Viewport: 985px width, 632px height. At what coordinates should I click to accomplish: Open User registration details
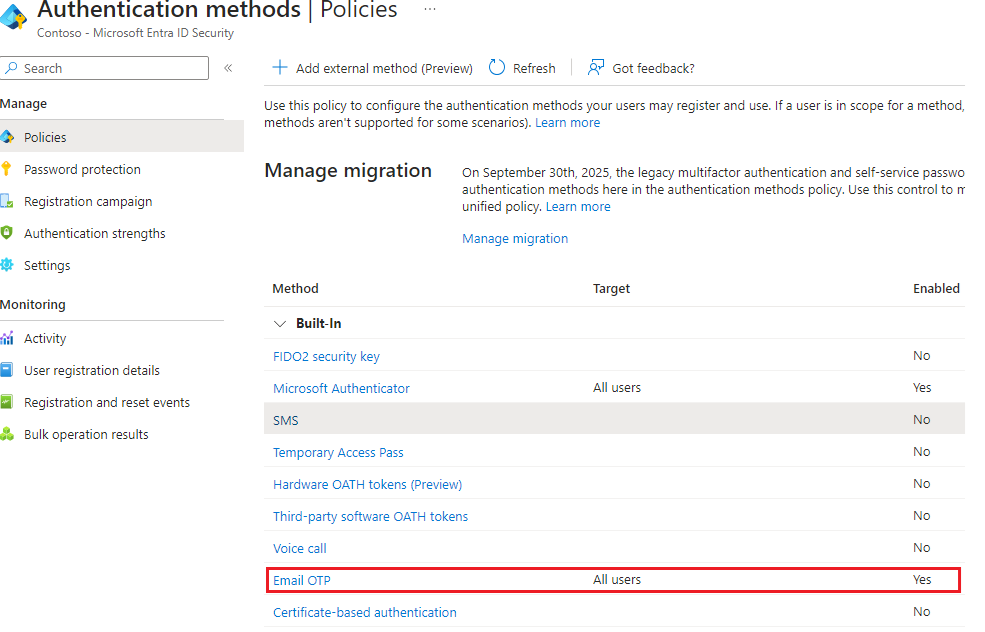pos(92,370)
